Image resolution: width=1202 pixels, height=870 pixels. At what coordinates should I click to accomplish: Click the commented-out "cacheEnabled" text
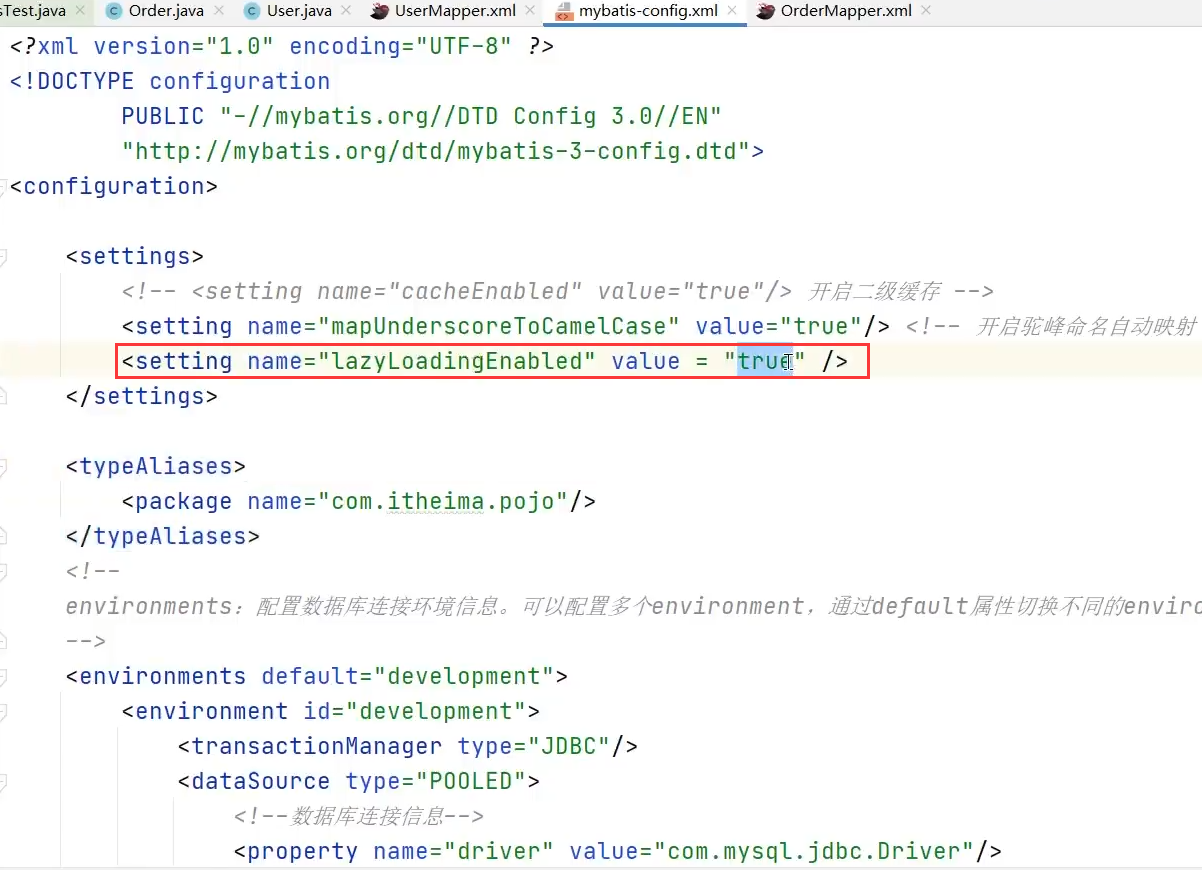(x=491, y=291)
